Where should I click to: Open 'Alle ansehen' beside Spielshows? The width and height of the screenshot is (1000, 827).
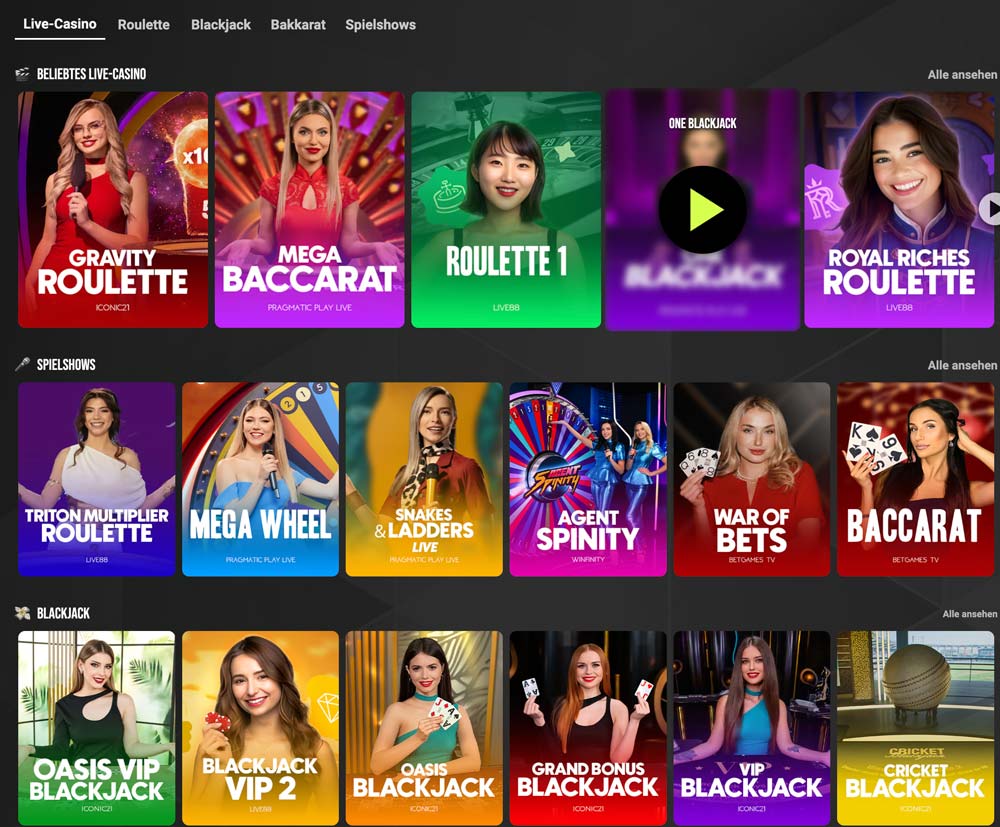pyautogui.click(x=964, y=364)
